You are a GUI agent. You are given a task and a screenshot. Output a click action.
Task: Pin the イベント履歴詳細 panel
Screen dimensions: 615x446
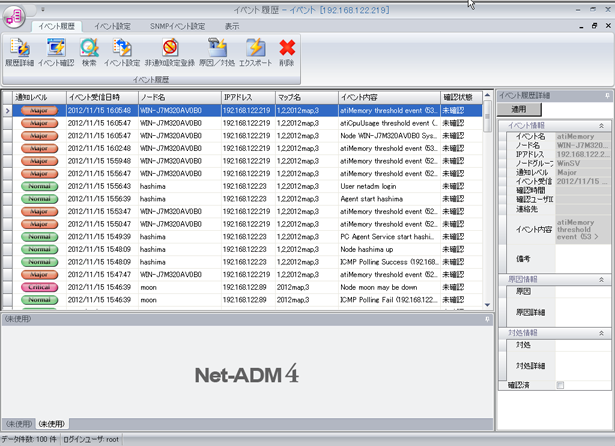coord(607,95)
